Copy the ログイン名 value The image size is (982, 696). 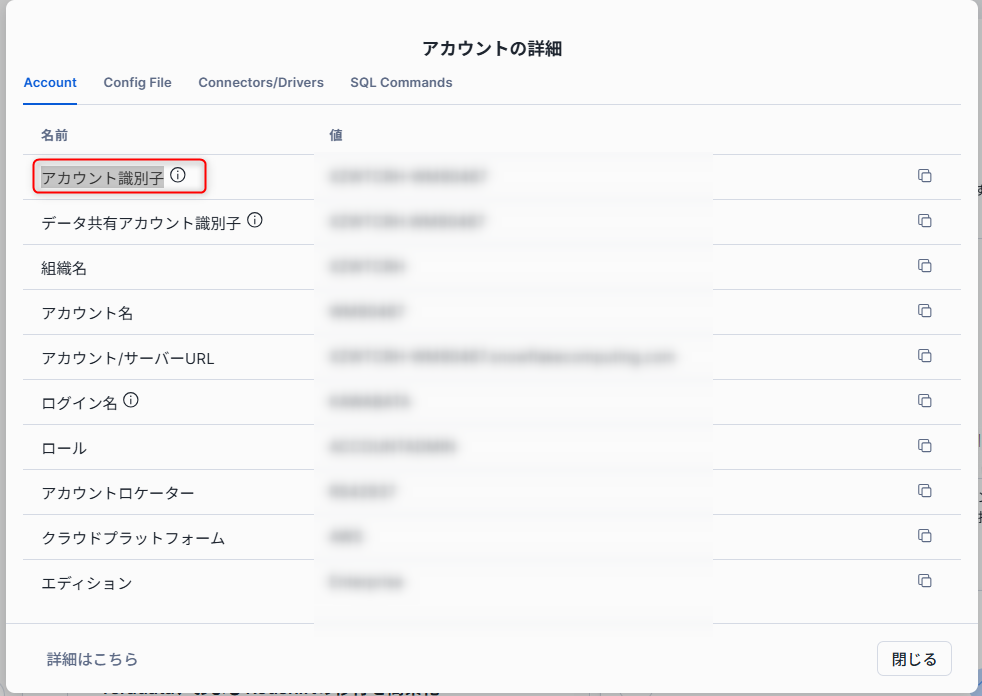925,401
